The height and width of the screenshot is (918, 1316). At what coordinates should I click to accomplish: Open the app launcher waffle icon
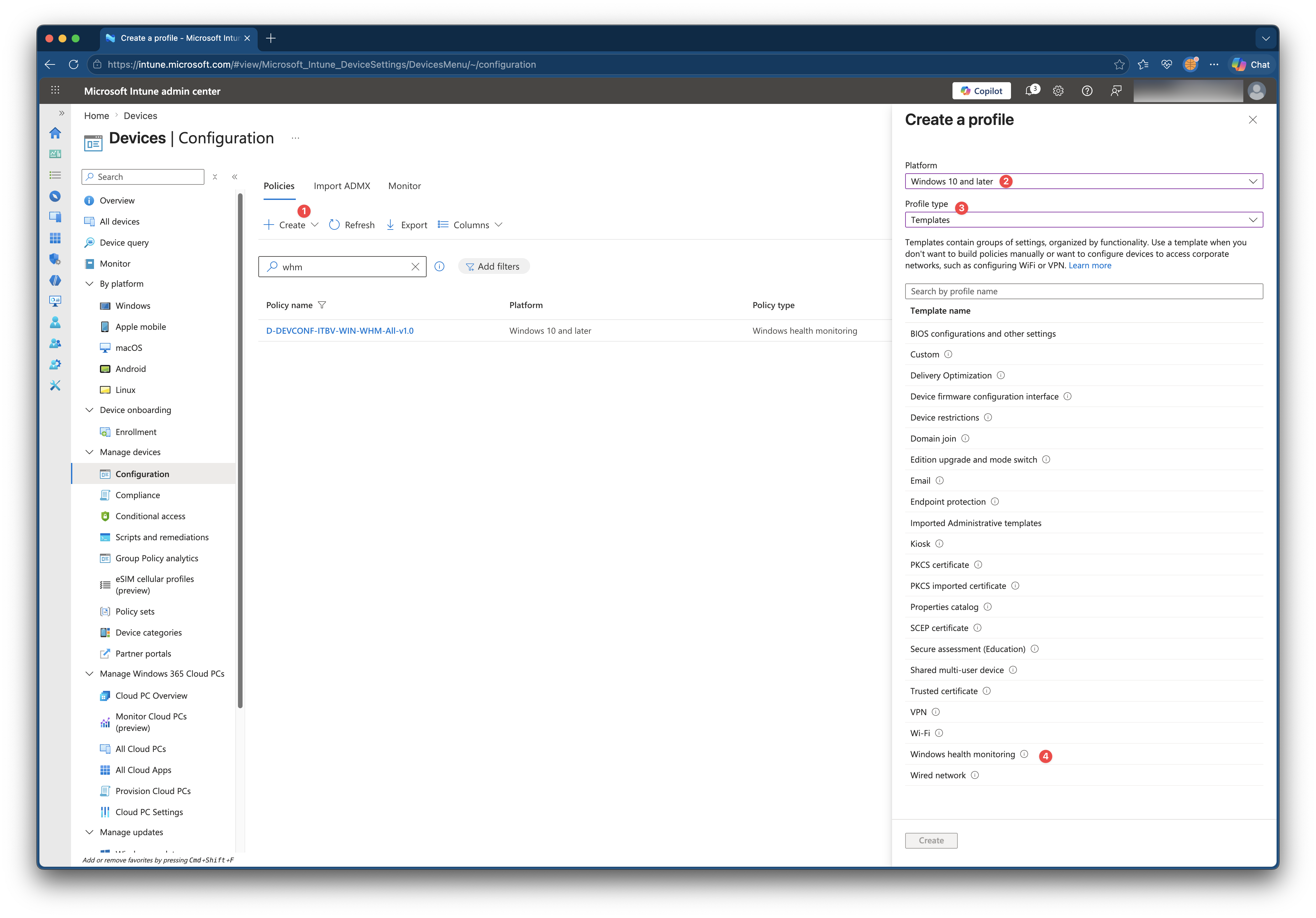coord(55,90)
